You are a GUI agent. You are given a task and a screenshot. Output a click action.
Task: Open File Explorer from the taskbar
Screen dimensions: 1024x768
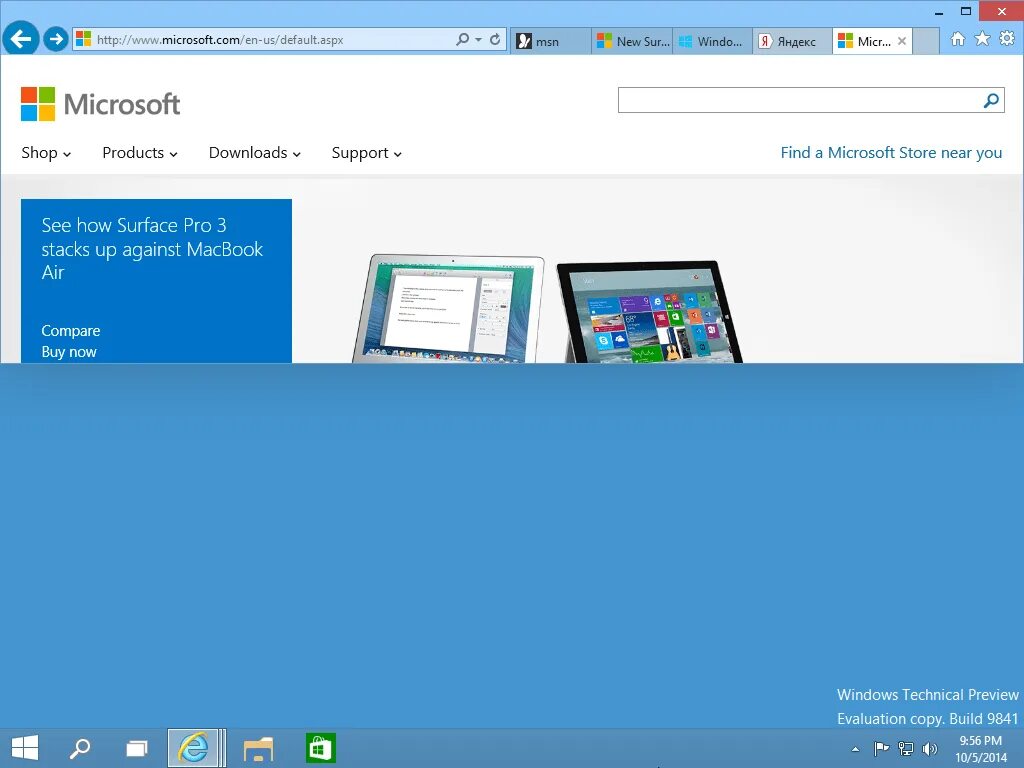pyautogui.click(x=259, y=749)
